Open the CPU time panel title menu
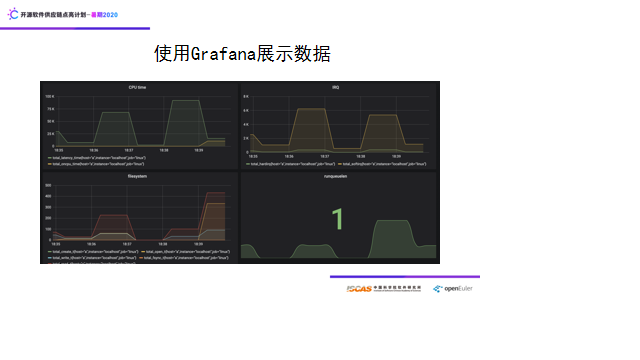Image resolution: width=640 pixels, height=360 pixels. (137, 87)
